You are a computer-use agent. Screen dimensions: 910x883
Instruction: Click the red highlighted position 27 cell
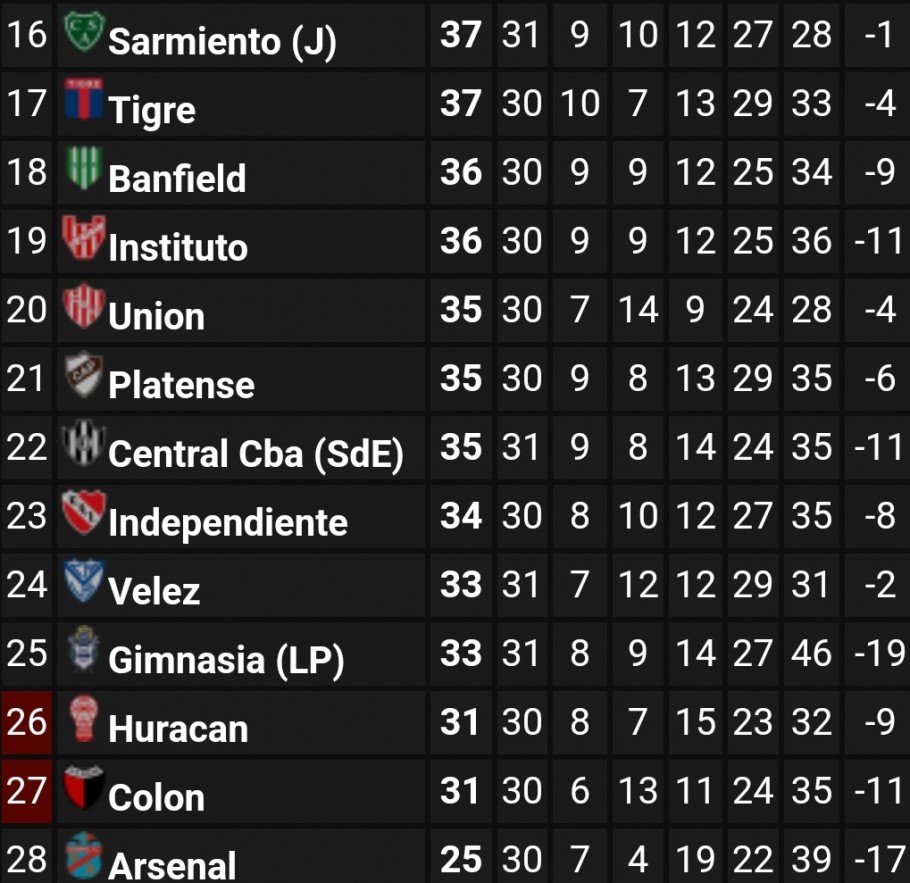[x=27, y=791]
